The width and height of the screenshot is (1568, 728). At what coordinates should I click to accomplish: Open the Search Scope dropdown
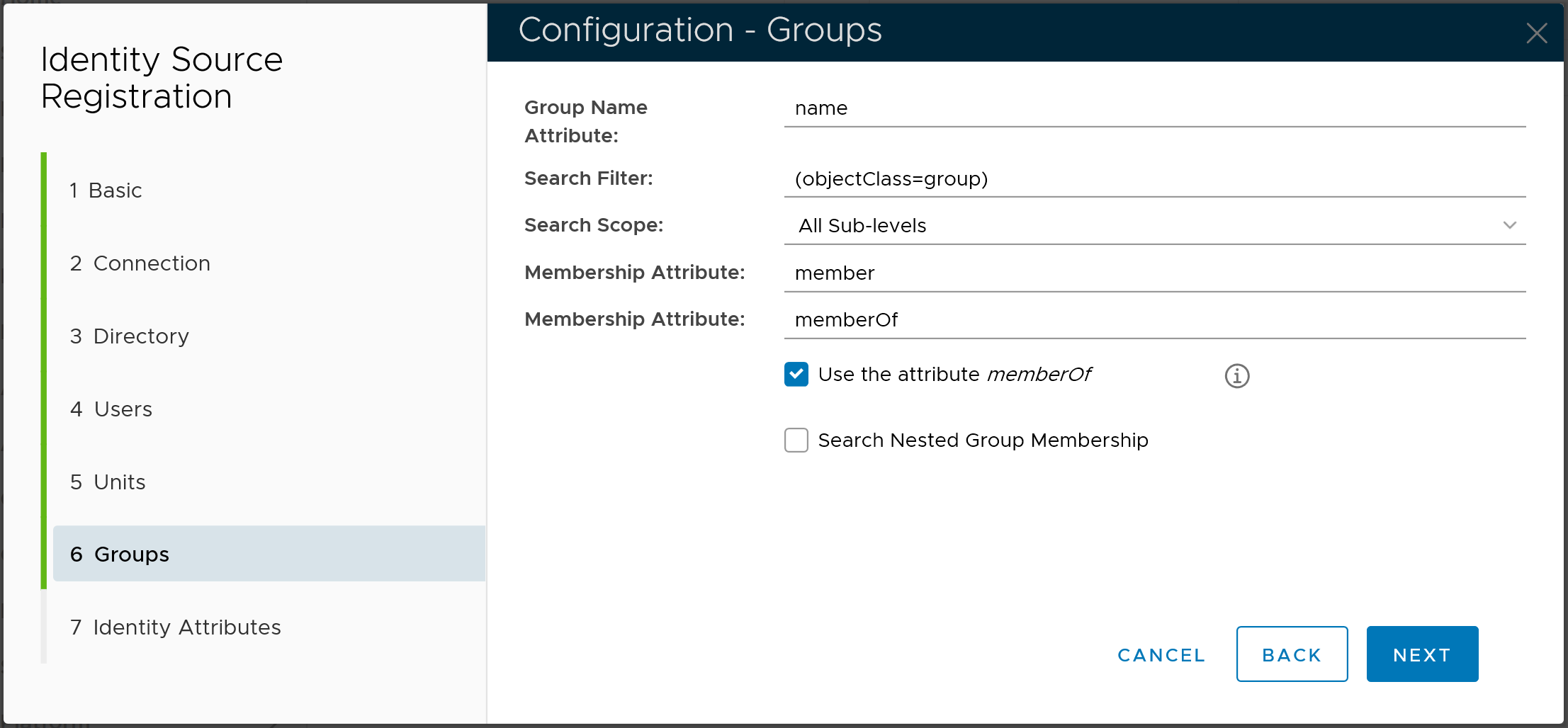click(1154, 225)
